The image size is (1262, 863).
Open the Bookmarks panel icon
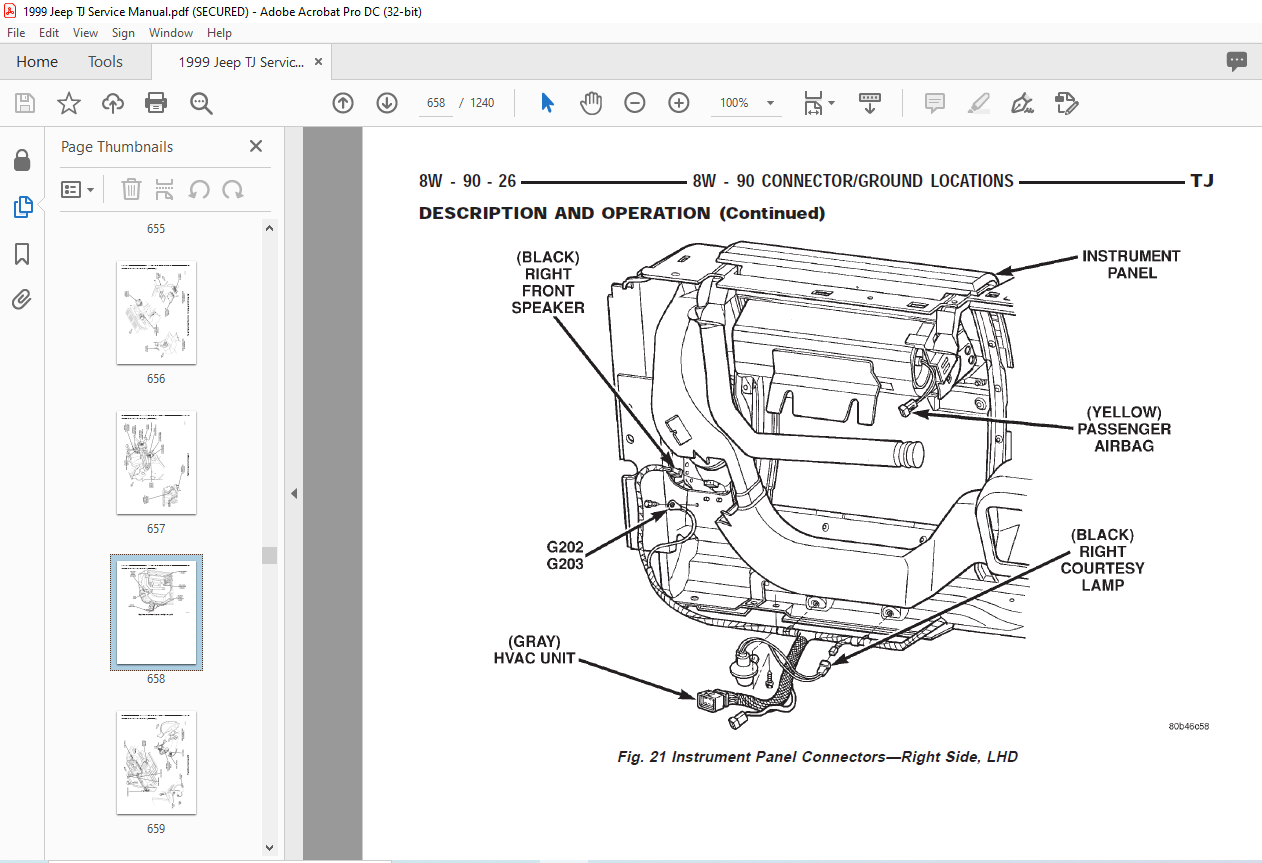pyautogui.click(x=22, y=254)
